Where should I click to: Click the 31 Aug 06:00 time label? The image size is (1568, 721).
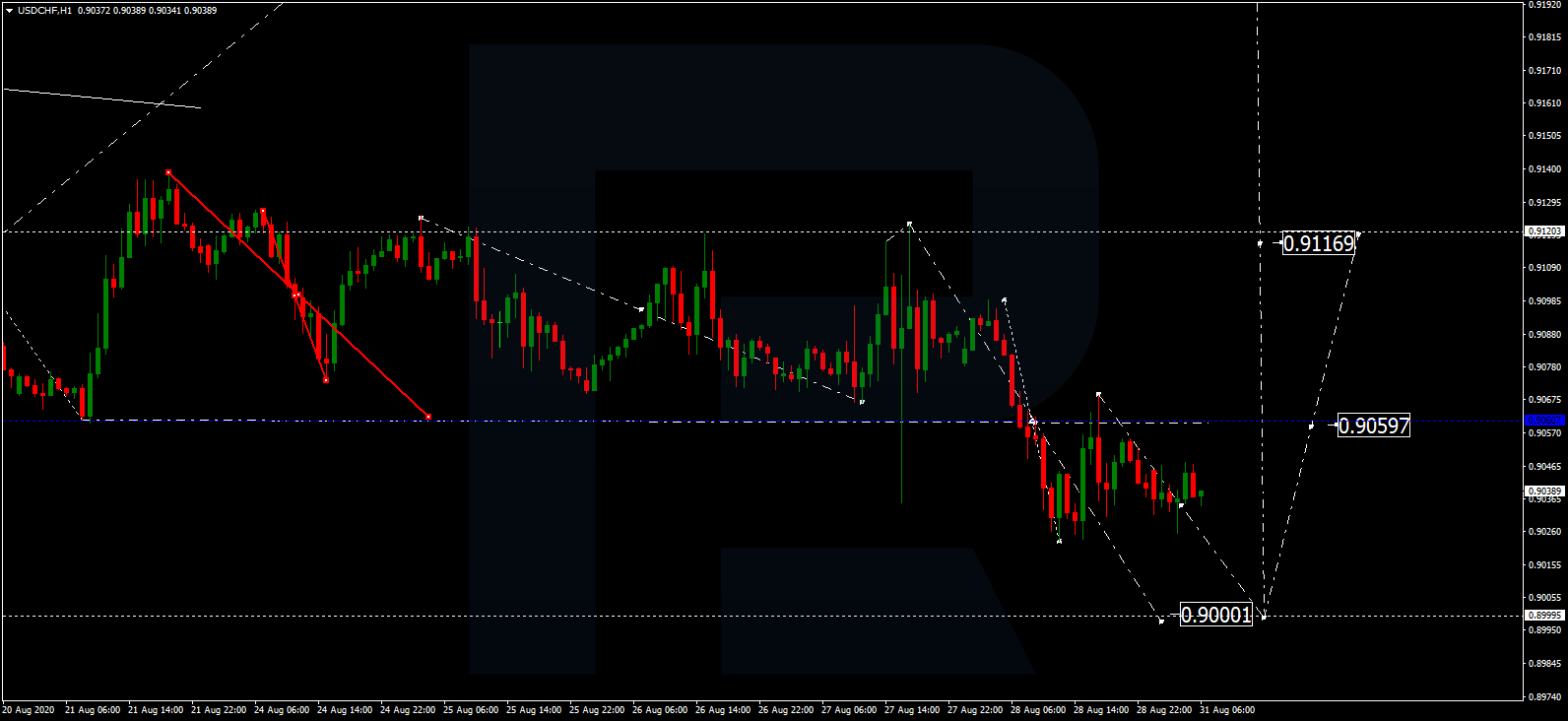point(1227,710)
